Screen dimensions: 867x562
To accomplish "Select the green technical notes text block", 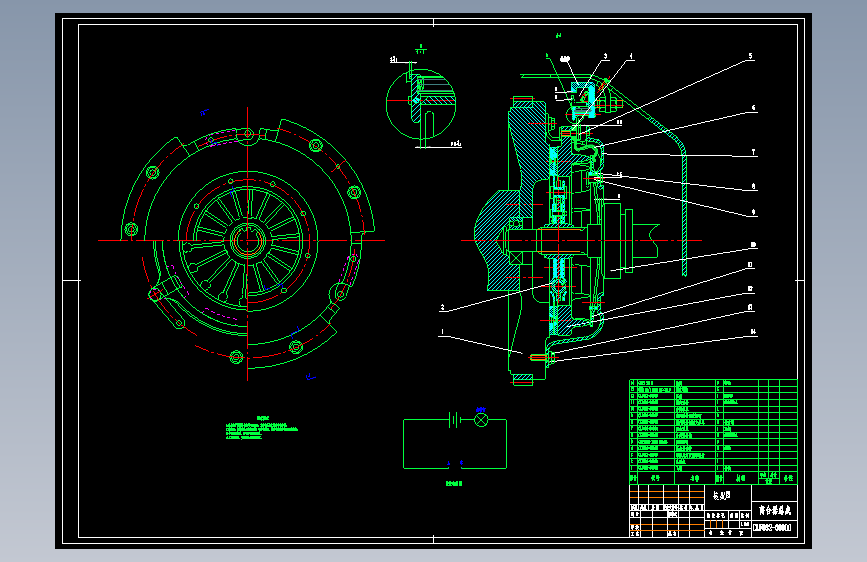I will [x=262, y=429].
